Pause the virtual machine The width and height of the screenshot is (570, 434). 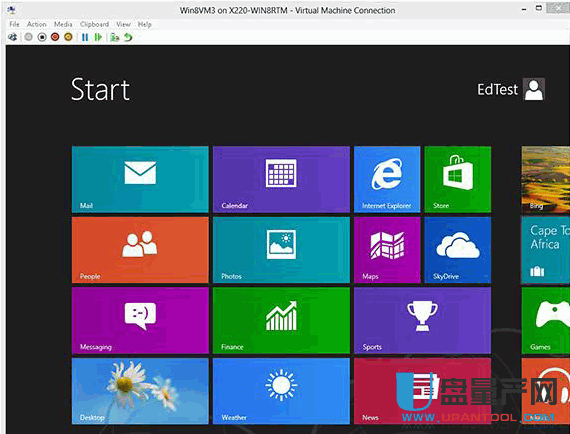click(x=85, y=37)
